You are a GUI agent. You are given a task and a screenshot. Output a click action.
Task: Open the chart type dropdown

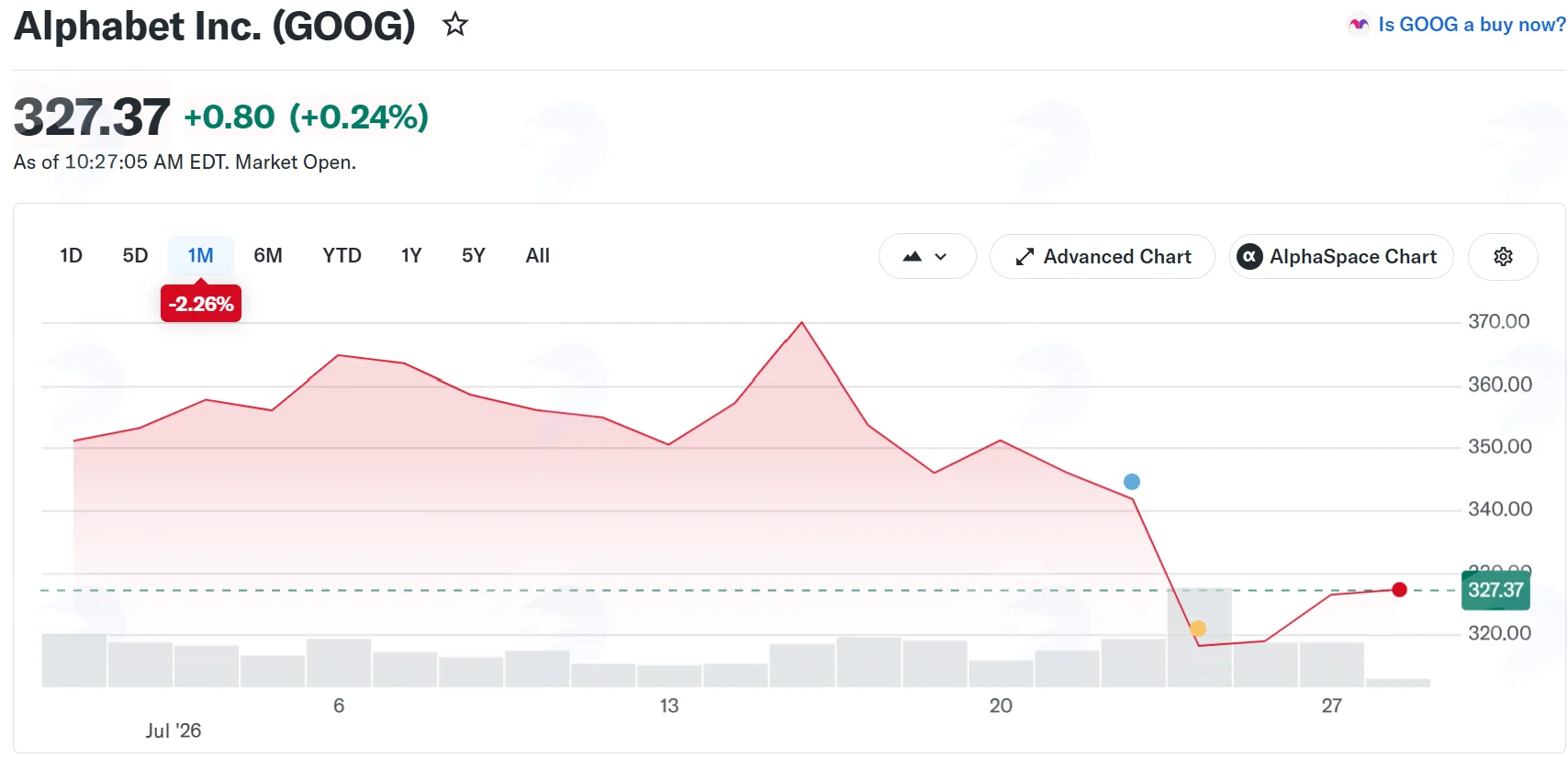[927, 257]
